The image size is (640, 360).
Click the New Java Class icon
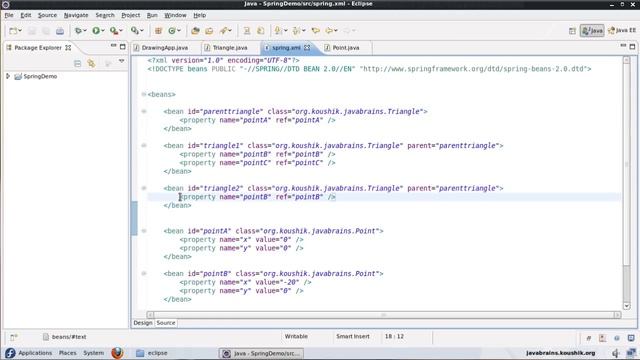click(172, 31)
